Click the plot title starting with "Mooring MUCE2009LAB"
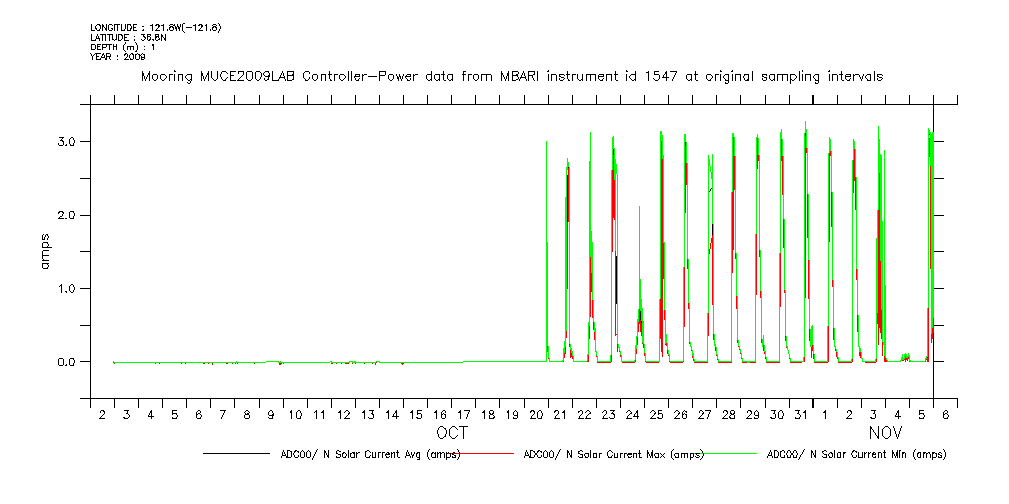1009x504 pixels. (511, 76)
